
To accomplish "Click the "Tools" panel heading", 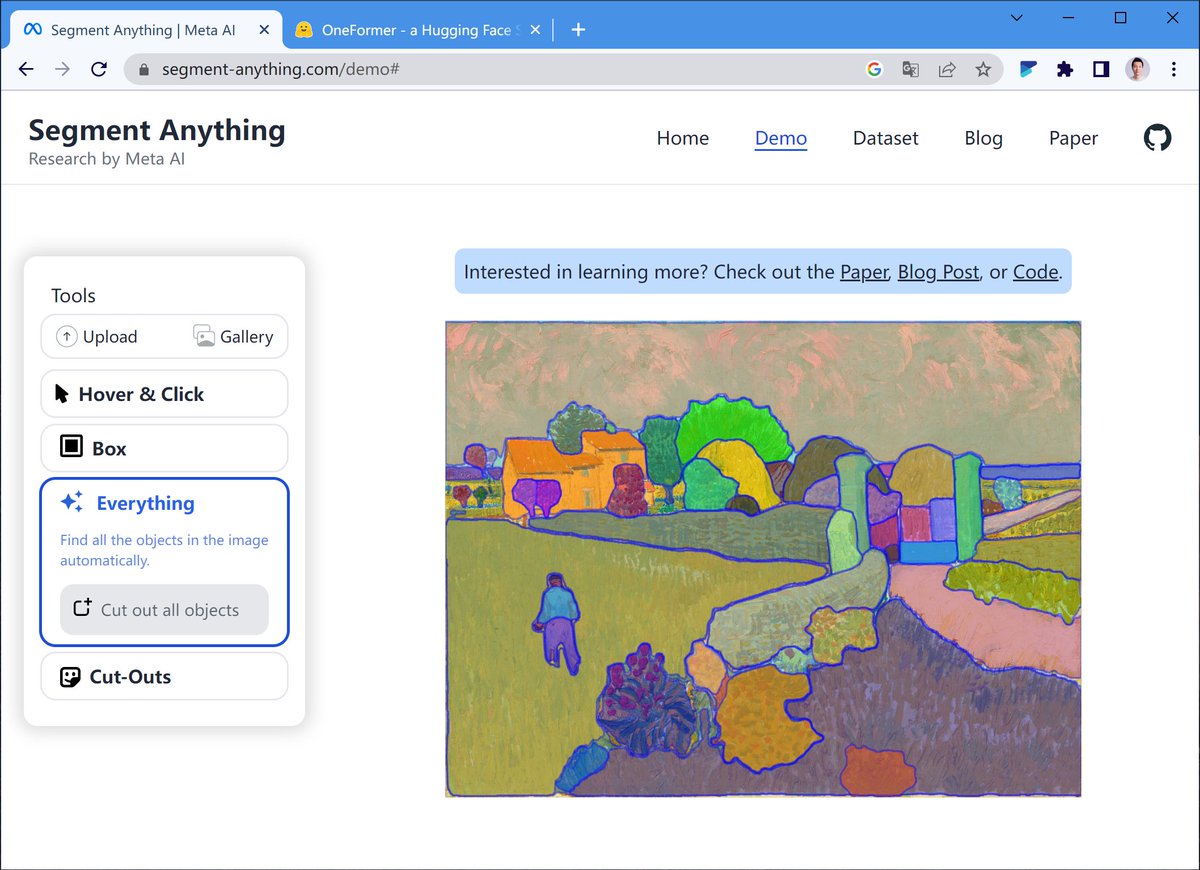I will pos(74,295).
